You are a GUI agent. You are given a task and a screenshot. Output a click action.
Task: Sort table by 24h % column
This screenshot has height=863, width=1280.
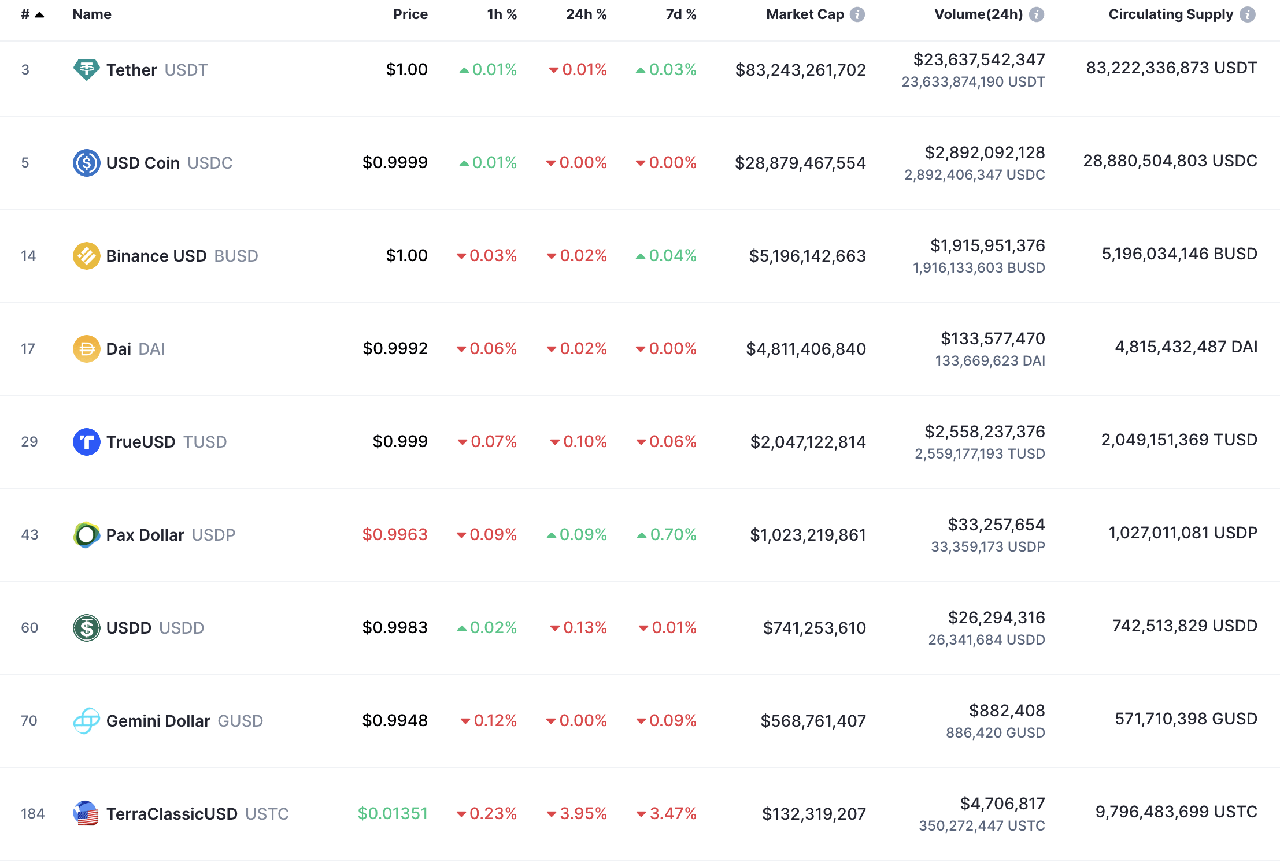pyautogui.click(x=586, y=15)
